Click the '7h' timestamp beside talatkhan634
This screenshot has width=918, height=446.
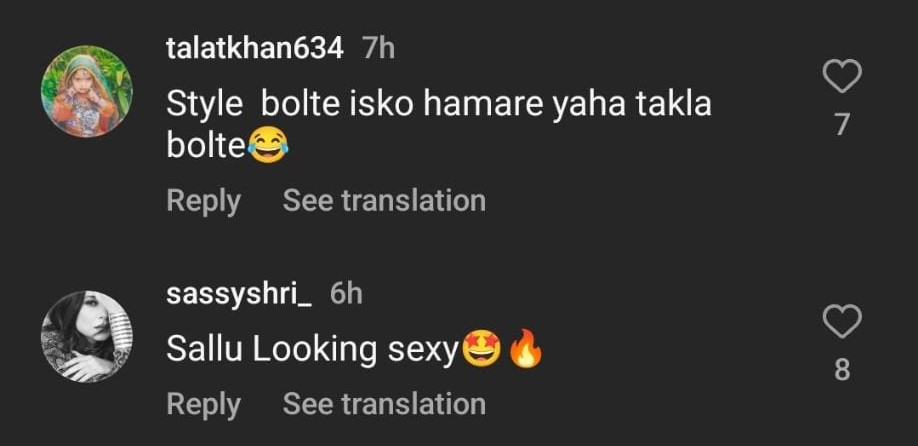(x=379, y=48)
